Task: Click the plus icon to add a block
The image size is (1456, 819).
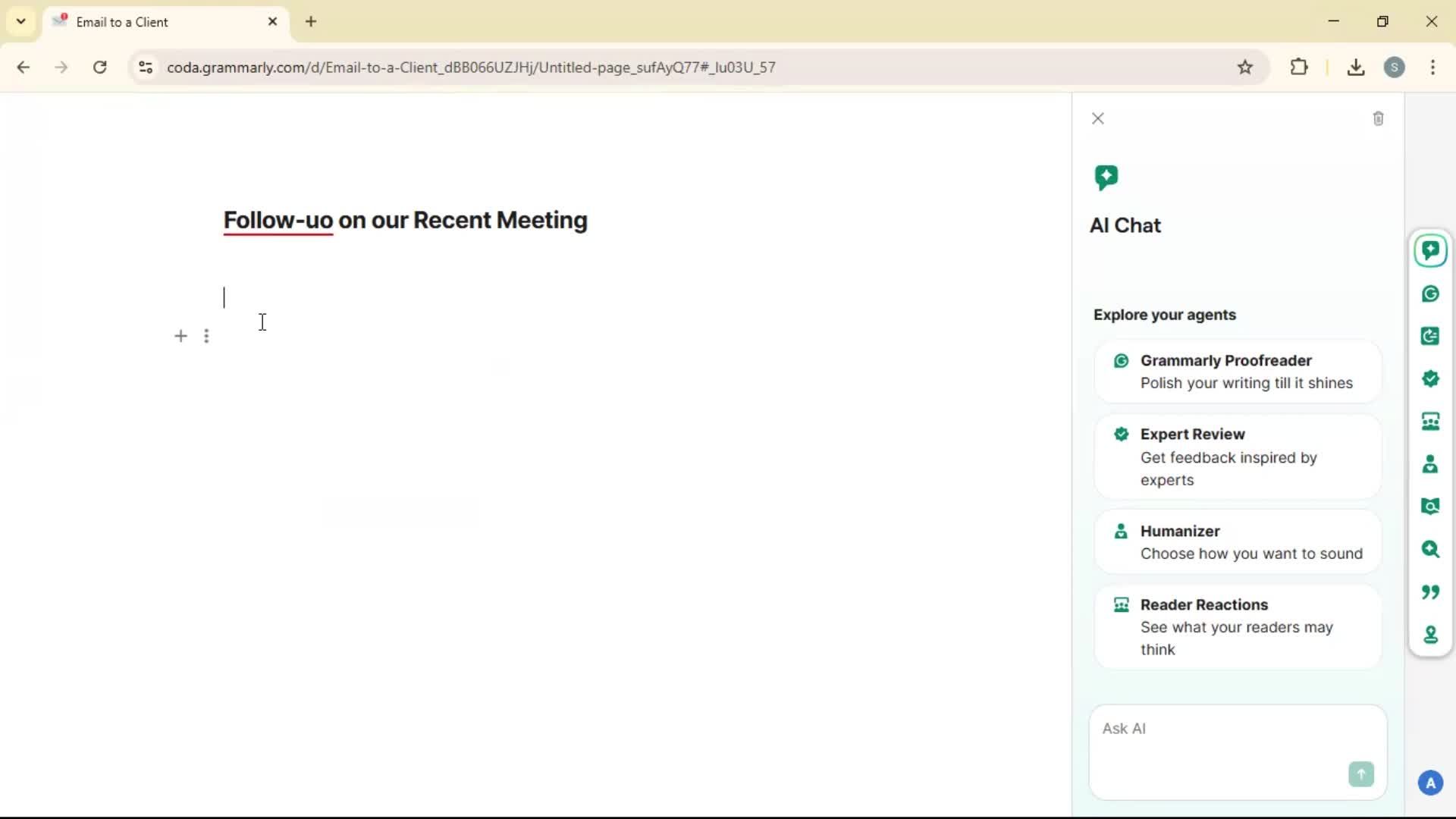Action: tap(180, 336)
